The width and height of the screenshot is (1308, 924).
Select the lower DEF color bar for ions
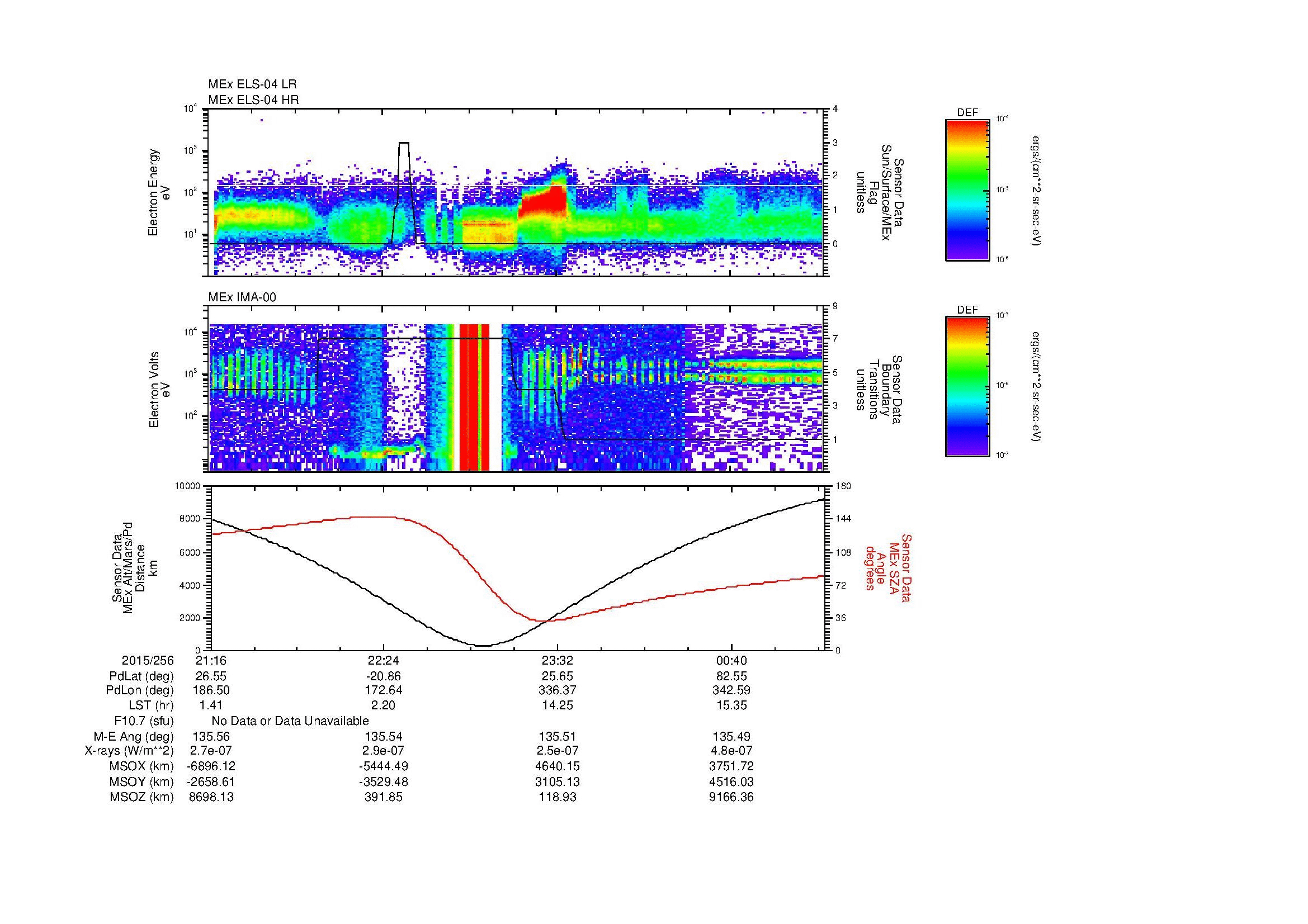tap(967, 387)
